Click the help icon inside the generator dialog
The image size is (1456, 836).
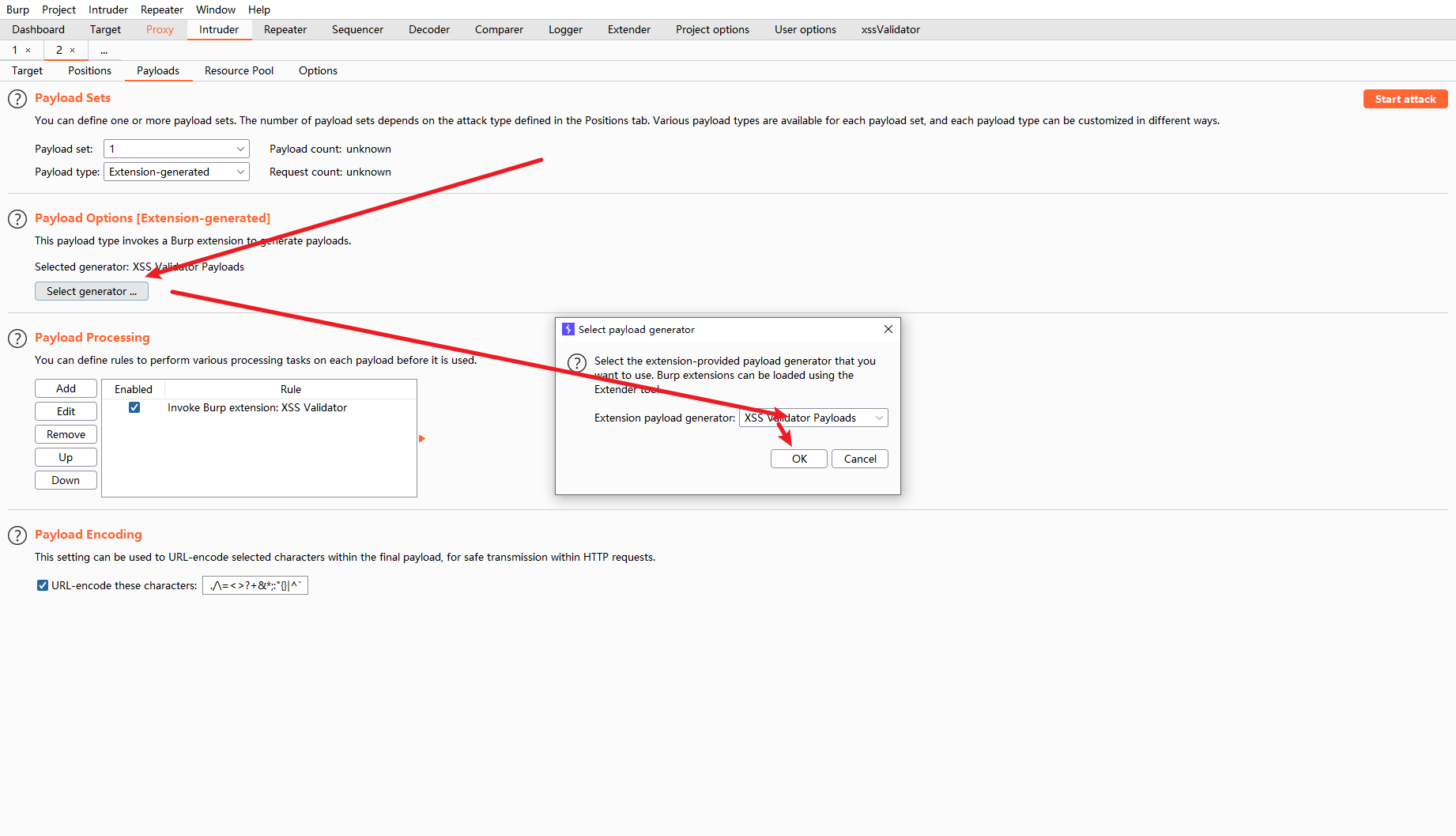(x=576, y=363)
